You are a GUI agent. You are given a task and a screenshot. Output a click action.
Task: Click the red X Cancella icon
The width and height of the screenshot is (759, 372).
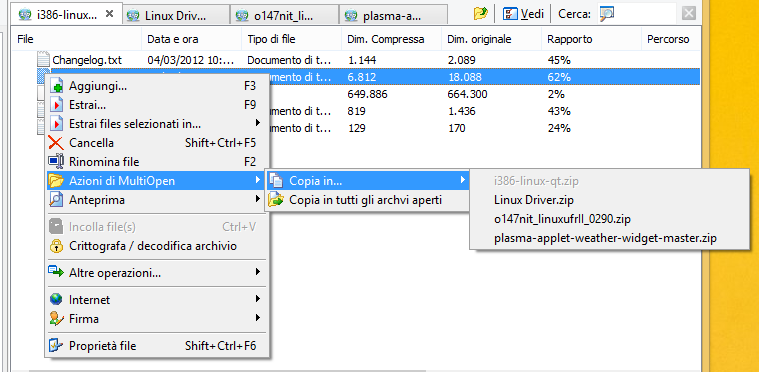coord(57,143)
